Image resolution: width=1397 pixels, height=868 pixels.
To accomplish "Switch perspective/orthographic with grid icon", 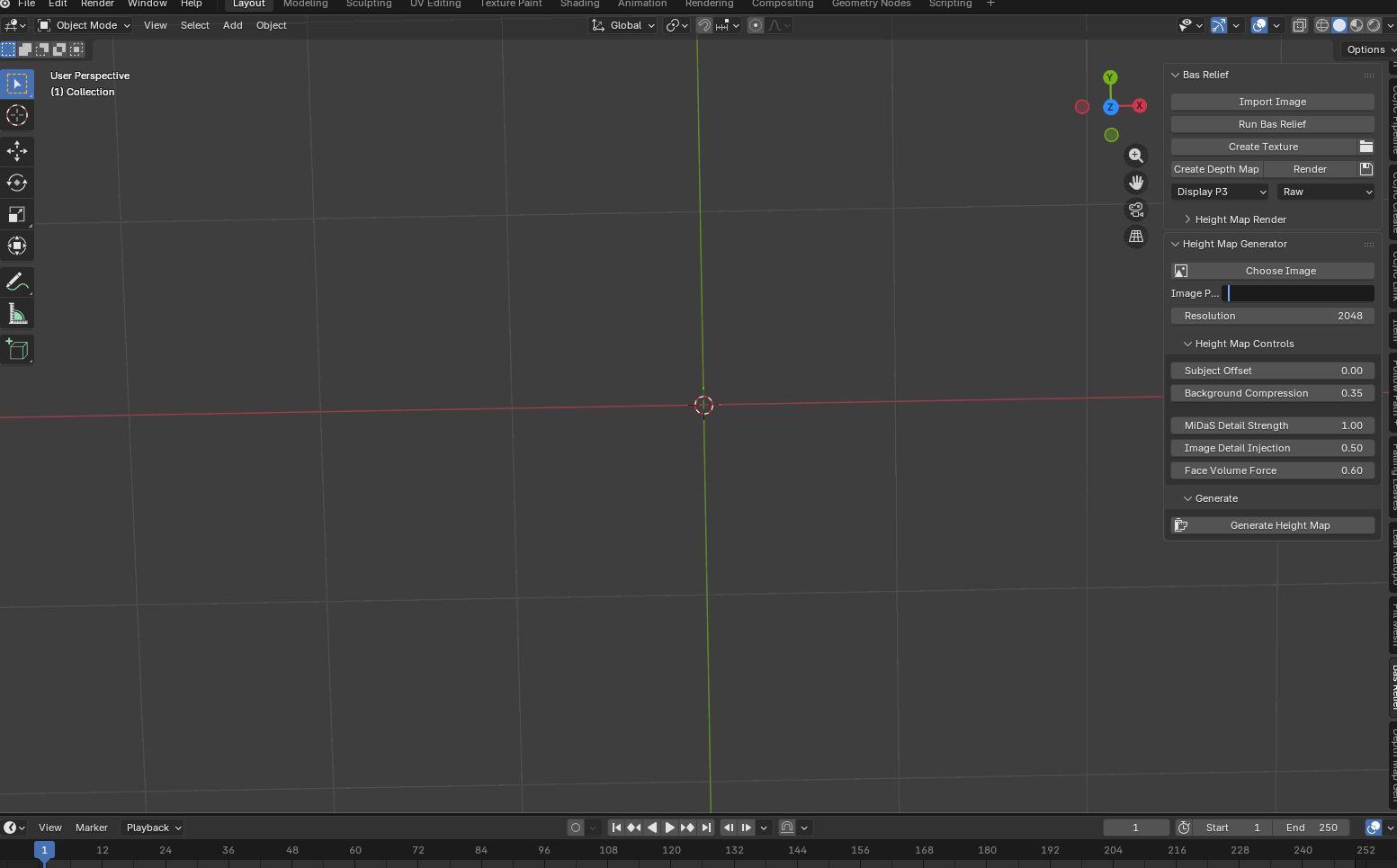I will [x=1136, y=237].
